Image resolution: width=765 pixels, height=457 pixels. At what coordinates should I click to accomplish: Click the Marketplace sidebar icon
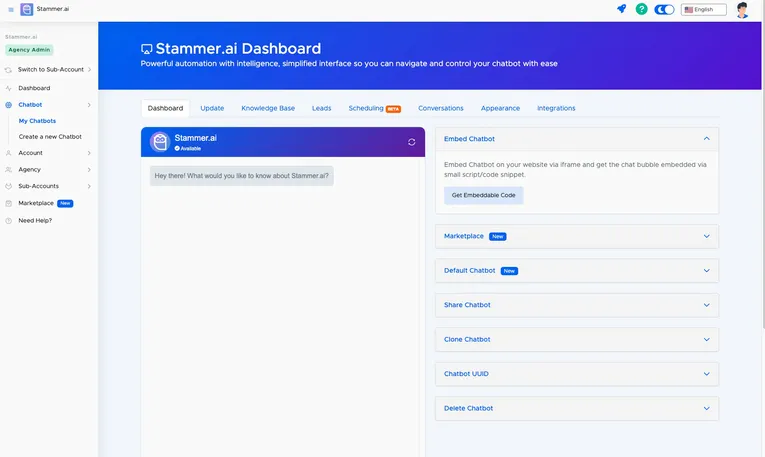8,203
